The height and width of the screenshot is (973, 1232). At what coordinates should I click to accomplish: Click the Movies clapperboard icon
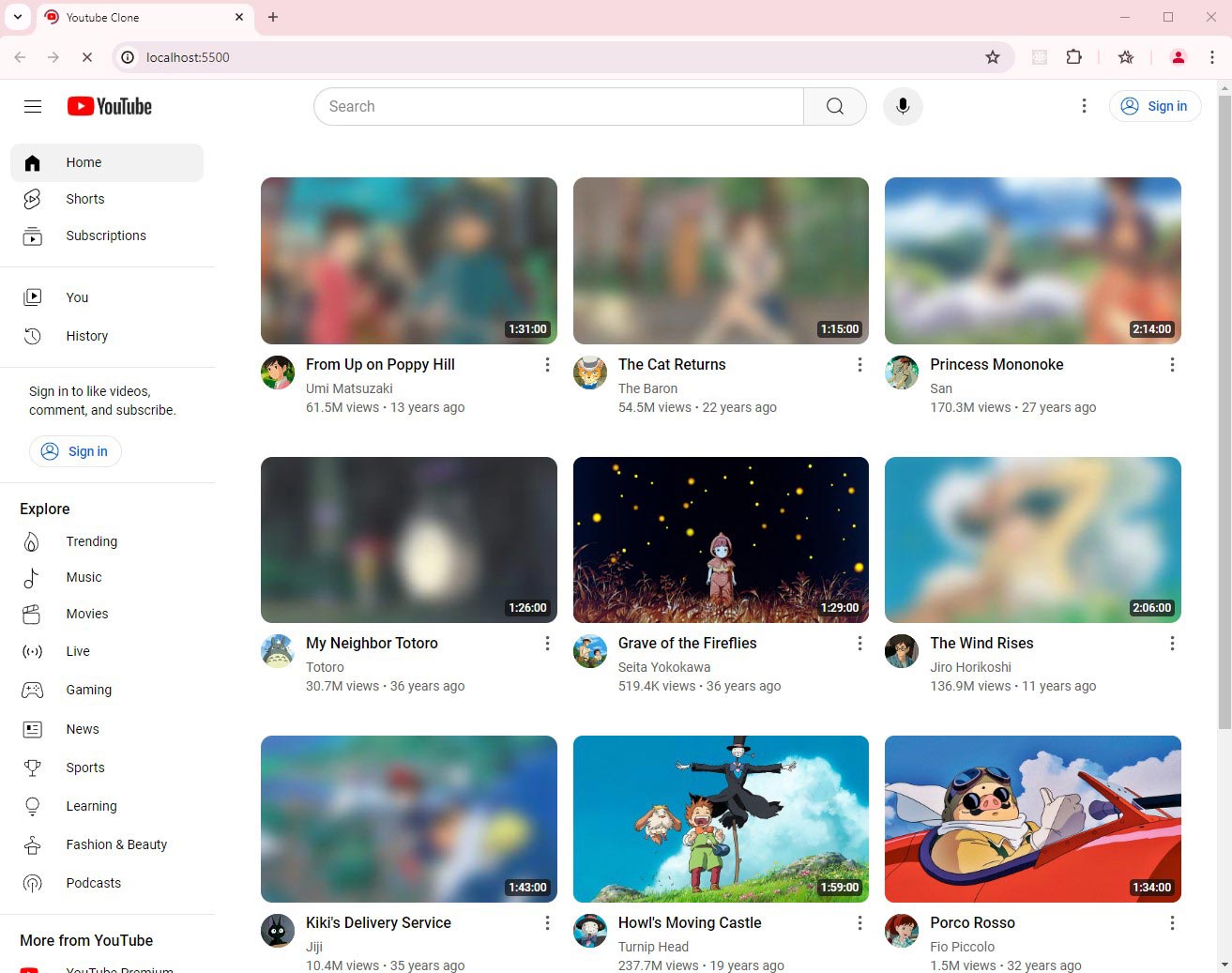33,614
